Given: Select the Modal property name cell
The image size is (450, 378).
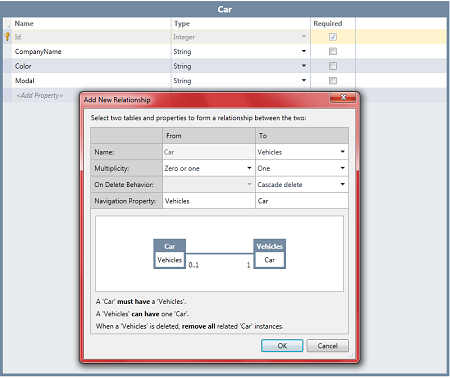Looking at the screenshot, I should coord(91,81).
